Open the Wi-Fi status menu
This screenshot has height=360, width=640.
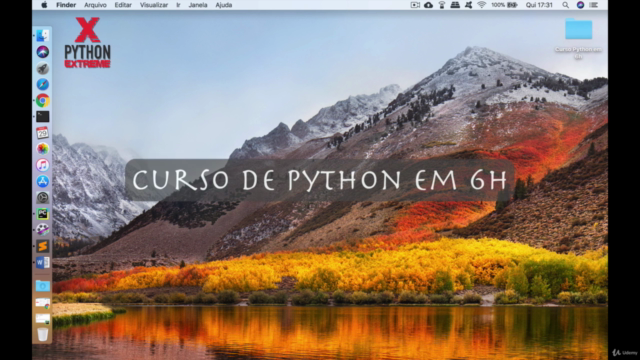(x=482, y=5)
